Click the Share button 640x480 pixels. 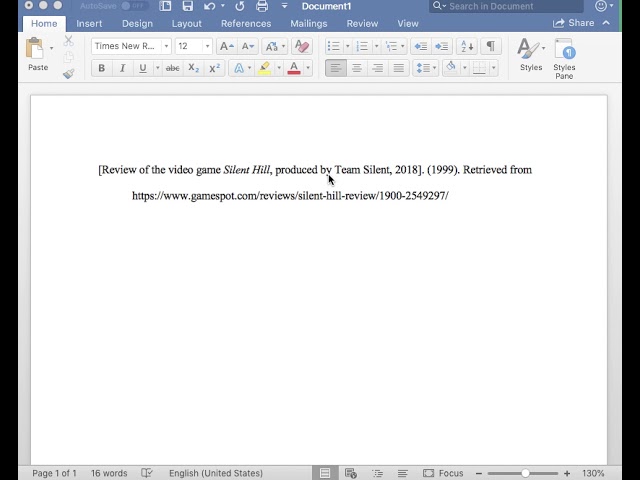(574, 23)
